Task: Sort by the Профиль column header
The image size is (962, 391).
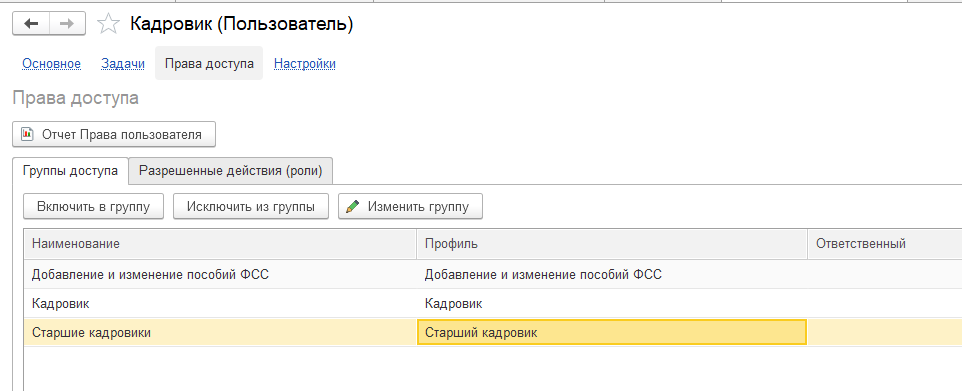Action: pyautogui.click(x=612, y=244)
